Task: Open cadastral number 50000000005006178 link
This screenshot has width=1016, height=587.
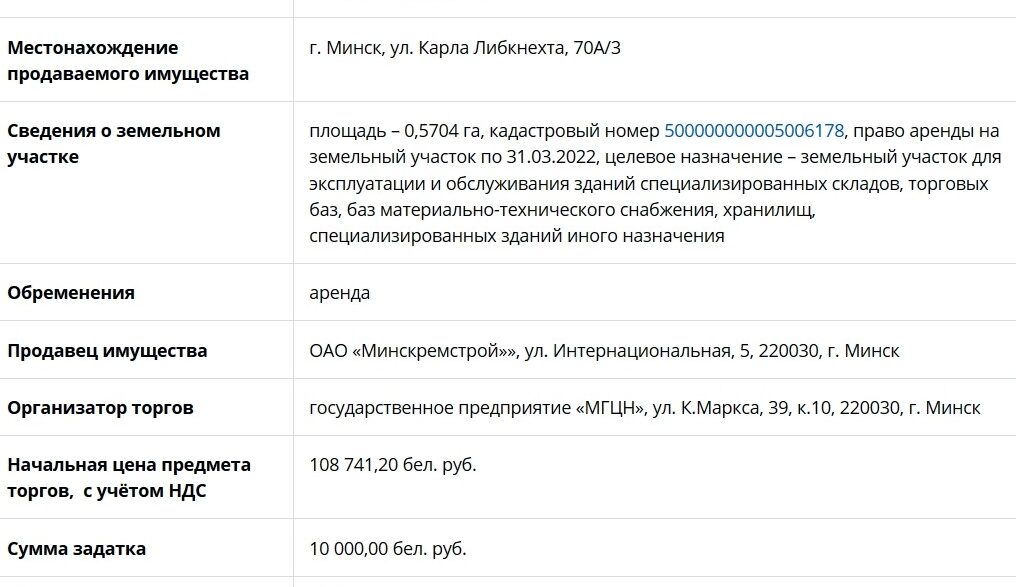Action: click(x=754, y=131)
